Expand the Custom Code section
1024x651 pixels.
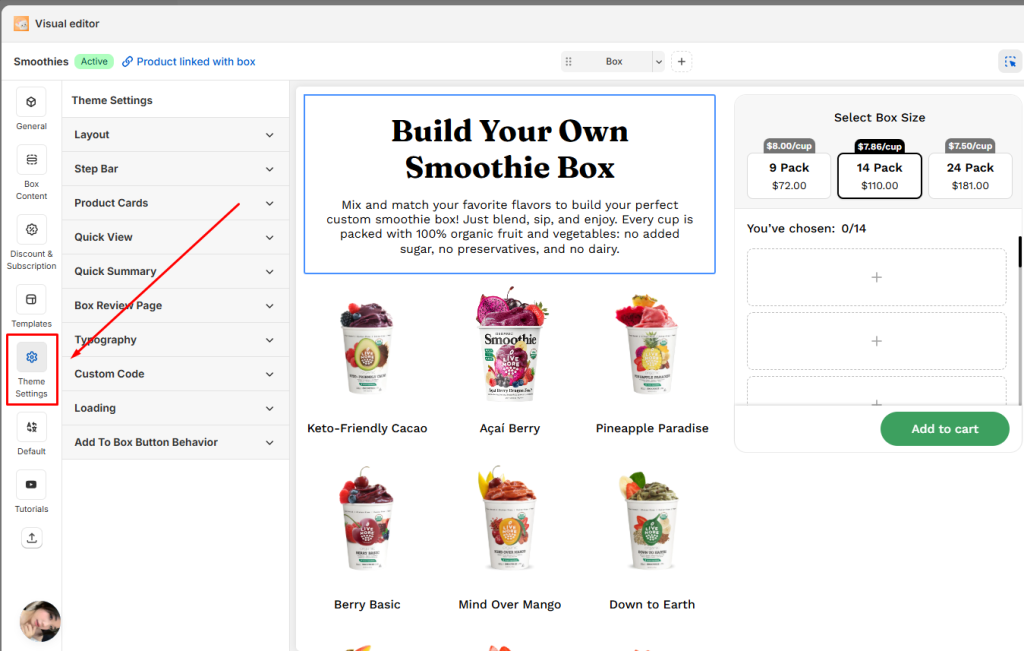[x=175, y=374]
